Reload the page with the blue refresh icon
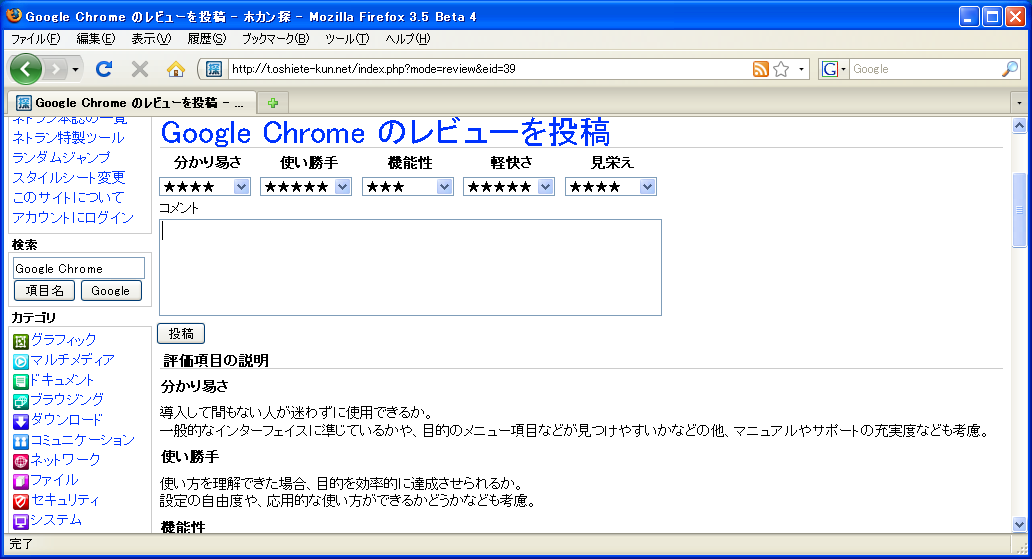Screen dimensions: 1032x559 tap(104, 68)
